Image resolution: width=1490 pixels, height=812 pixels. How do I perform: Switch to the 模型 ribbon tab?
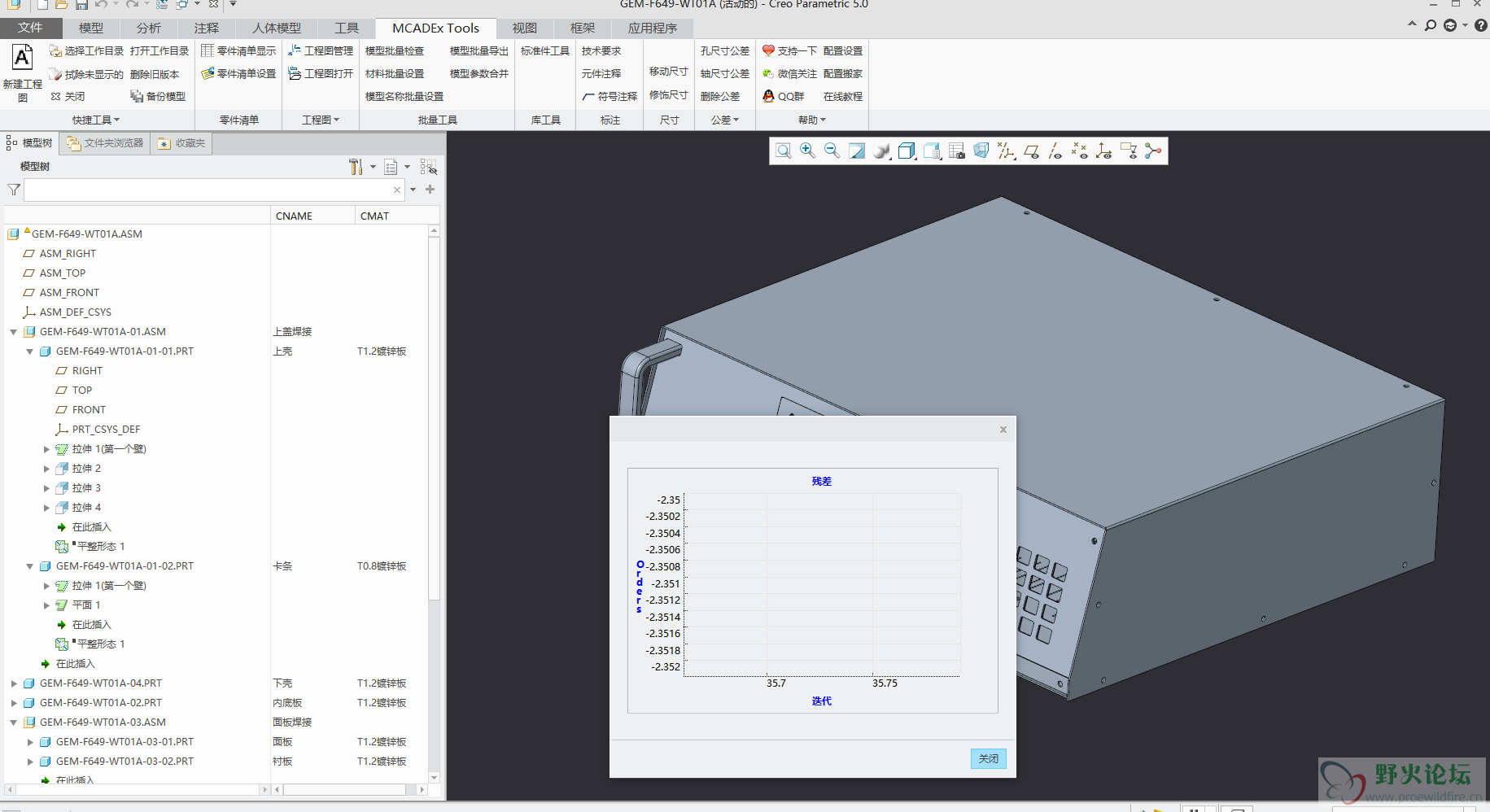pos(91,28)
